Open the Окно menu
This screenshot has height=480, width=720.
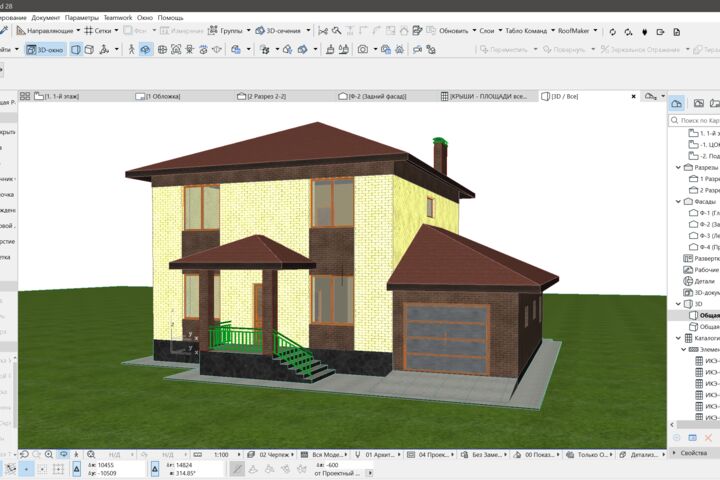click(x=145, y=17)
